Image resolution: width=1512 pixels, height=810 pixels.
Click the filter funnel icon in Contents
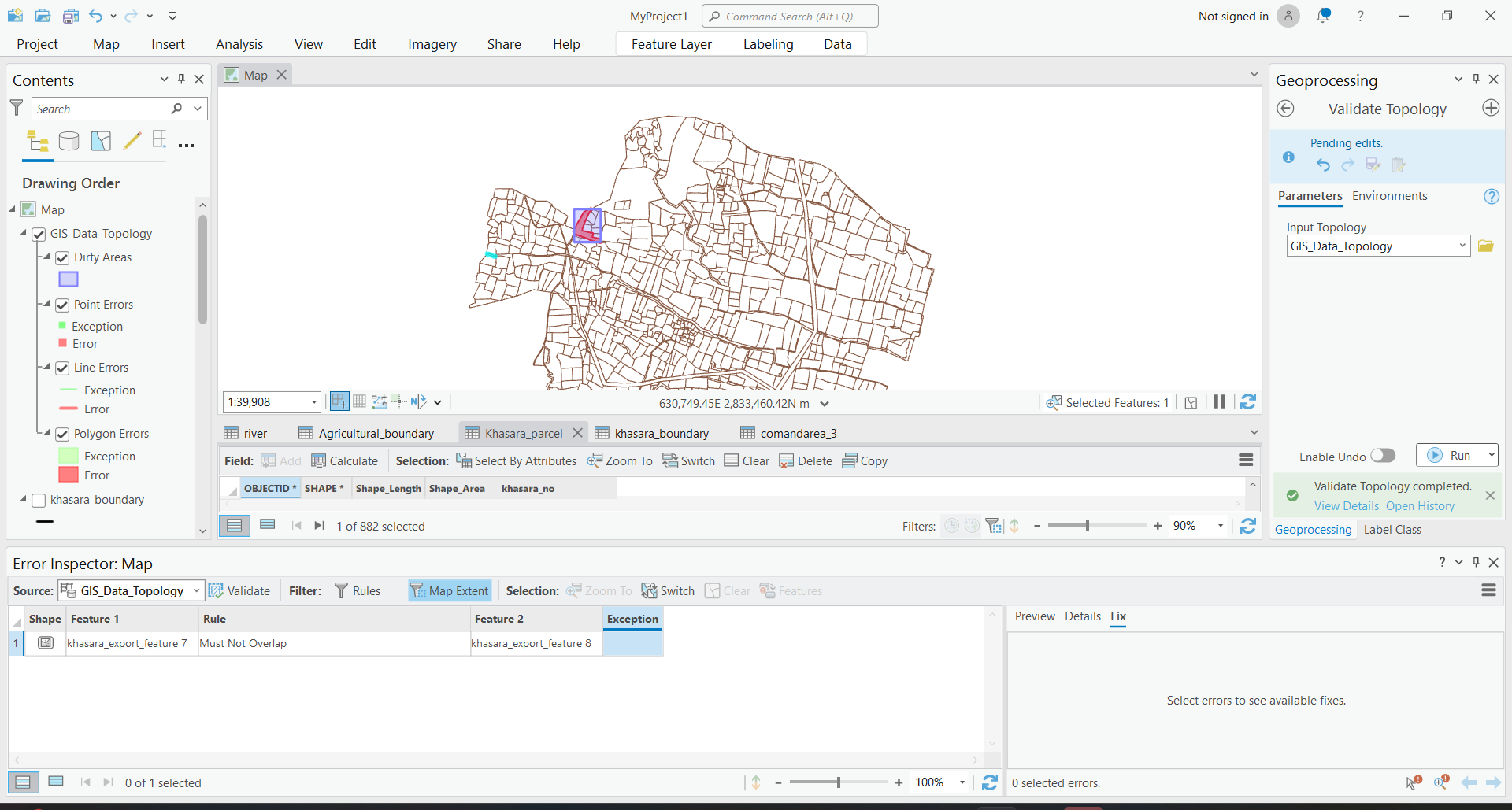[17, 108]
